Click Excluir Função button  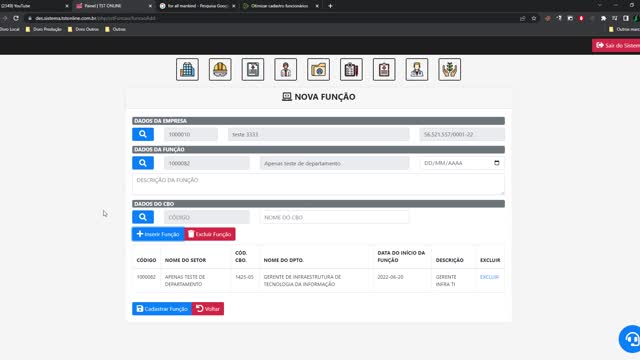(x=210, y=234)
